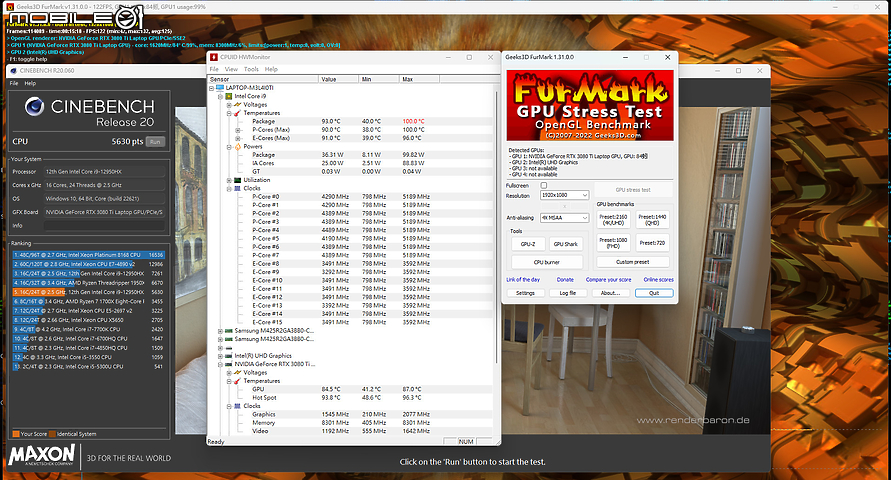Click the lightning icon beside CPU Voltages
Image resolution: width=891 pixels, height=480 pixels.
[x=238, y=105]
